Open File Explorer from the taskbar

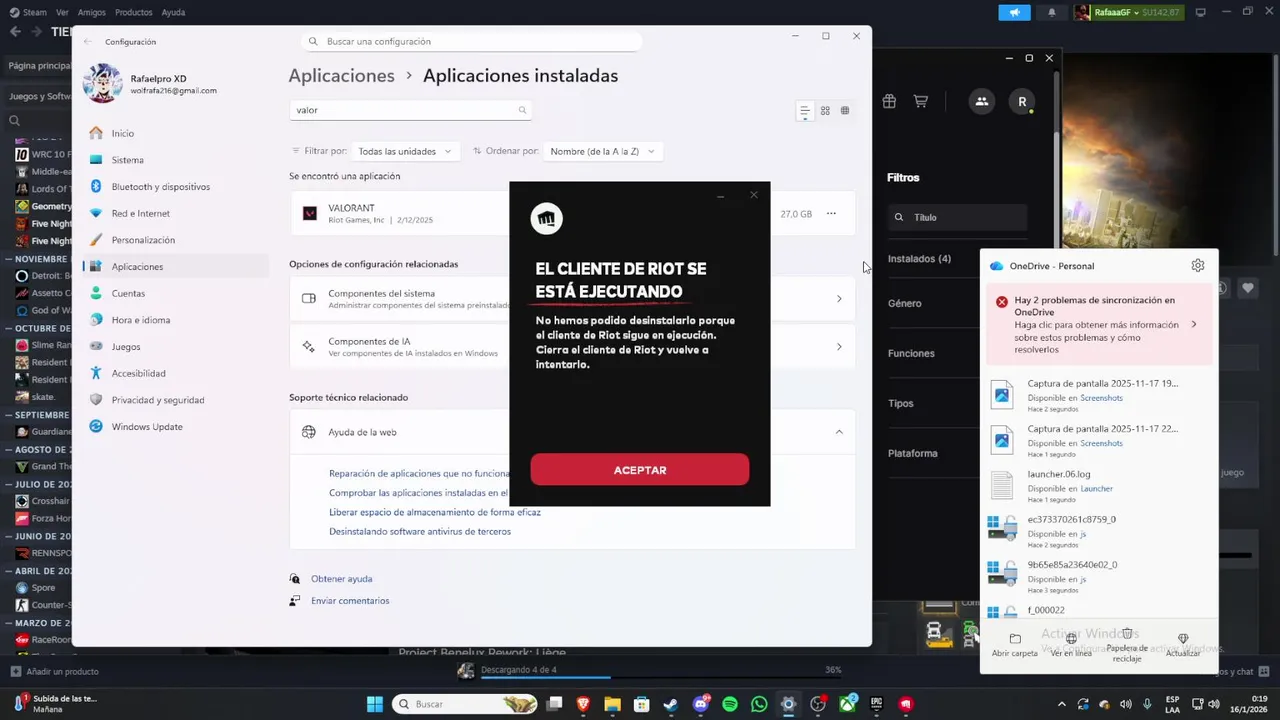(x=612, y=704)
